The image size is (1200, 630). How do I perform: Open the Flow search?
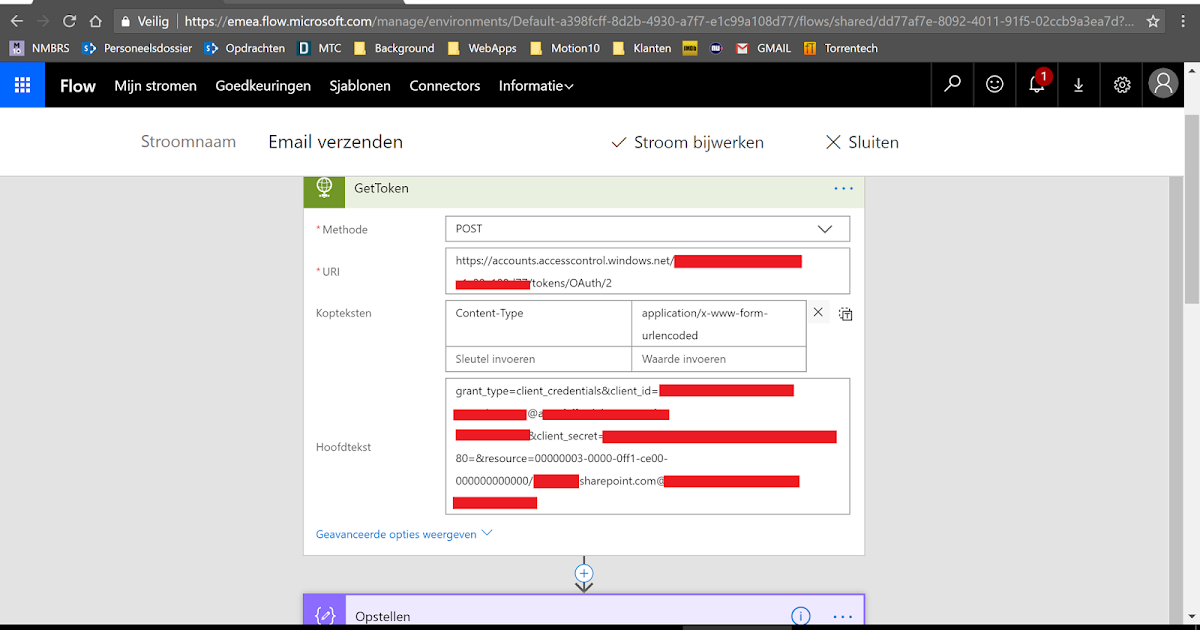coord(951,85)
